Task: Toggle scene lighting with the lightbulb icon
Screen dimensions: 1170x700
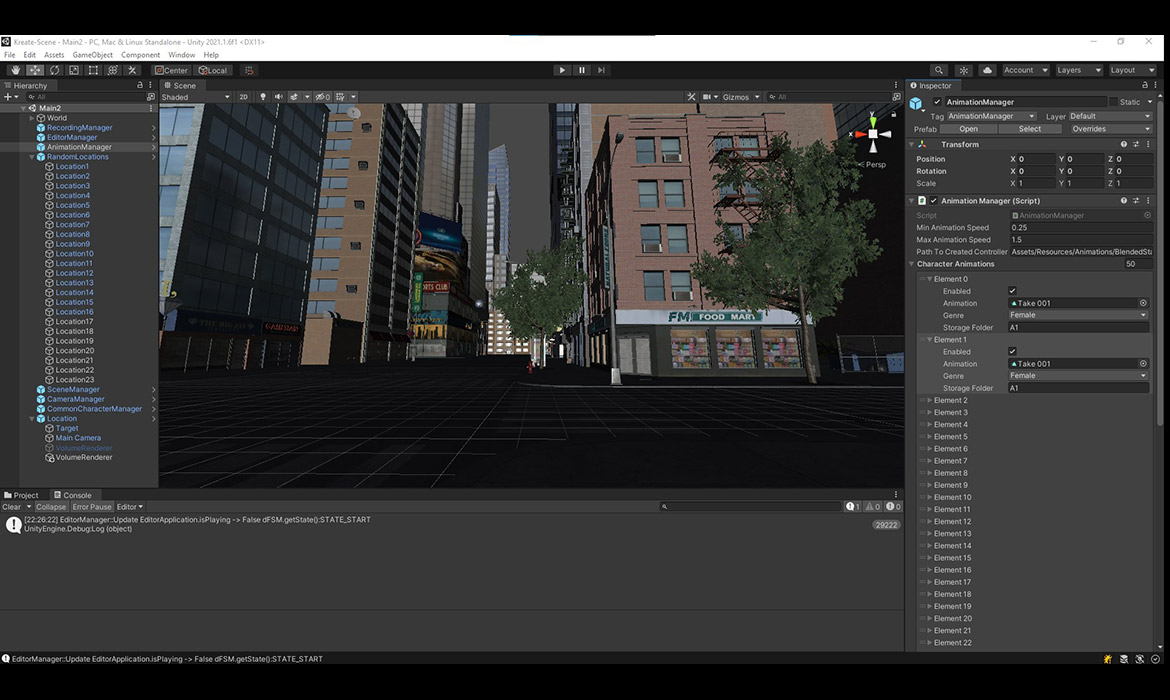Action: 263,97
